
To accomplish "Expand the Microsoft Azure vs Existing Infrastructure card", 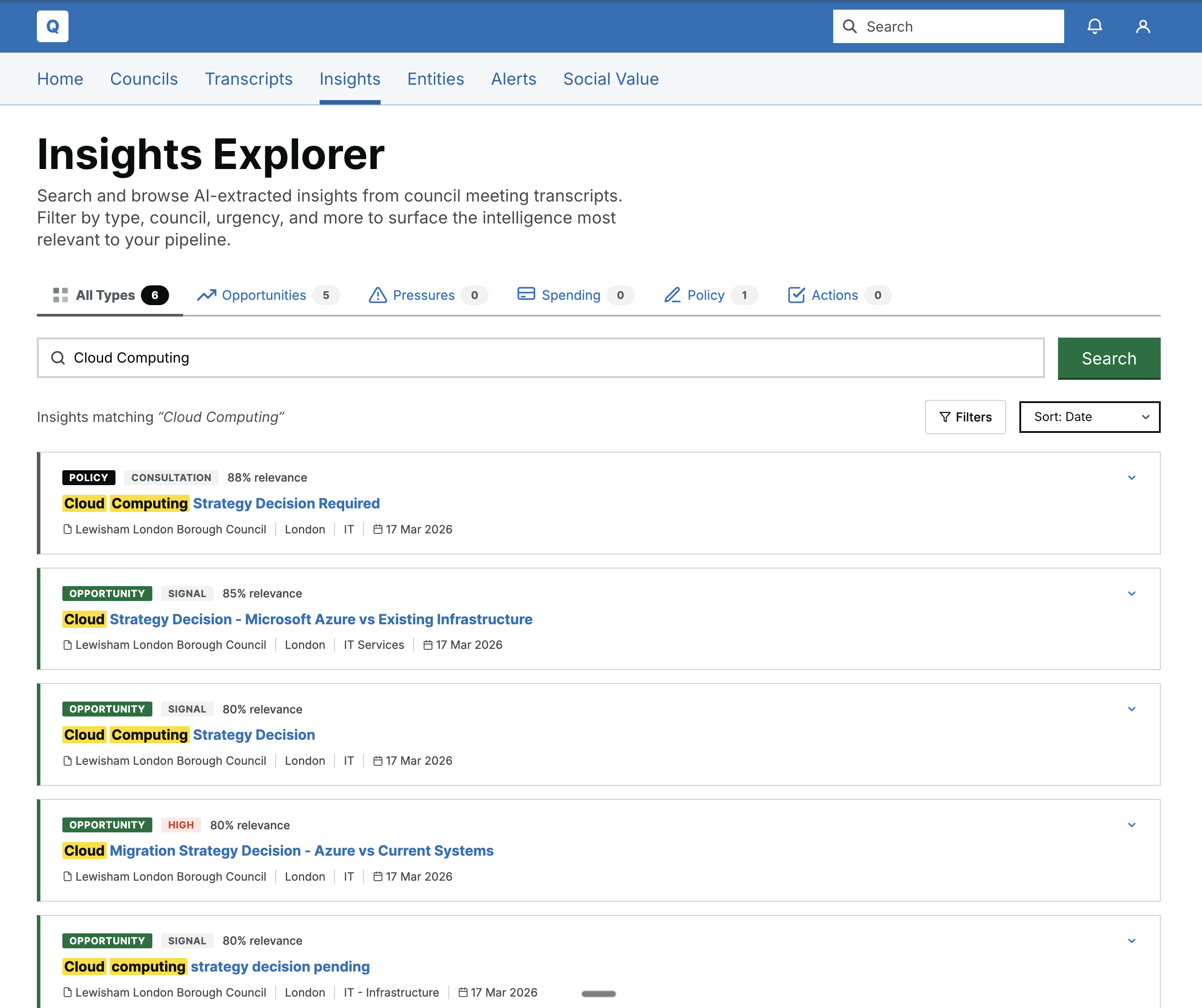I will [x=1131, y=594].
